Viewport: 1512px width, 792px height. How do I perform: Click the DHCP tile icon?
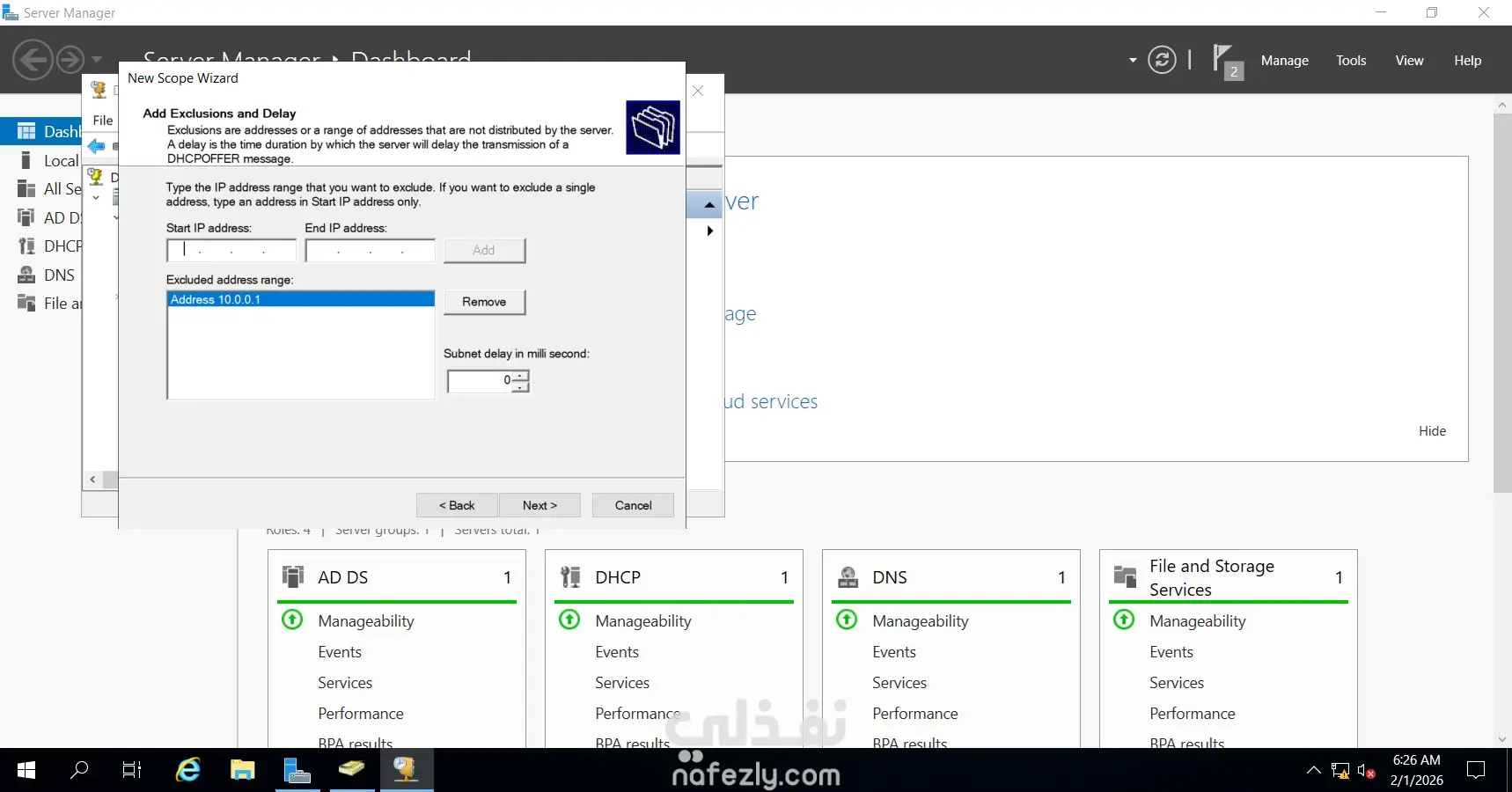click(570, 576)
